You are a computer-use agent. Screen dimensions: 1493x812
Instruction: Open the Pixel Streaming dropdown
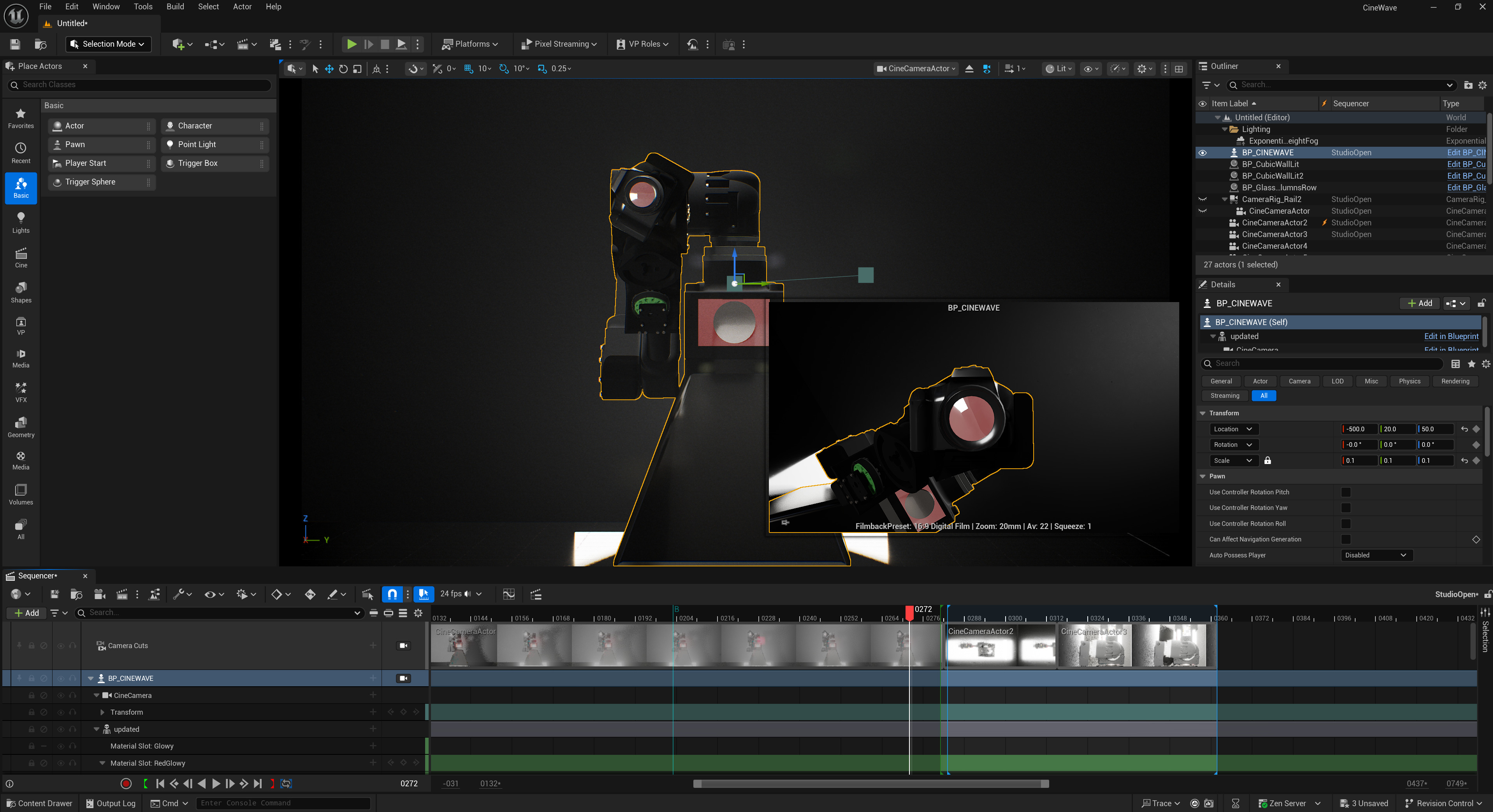559,44
